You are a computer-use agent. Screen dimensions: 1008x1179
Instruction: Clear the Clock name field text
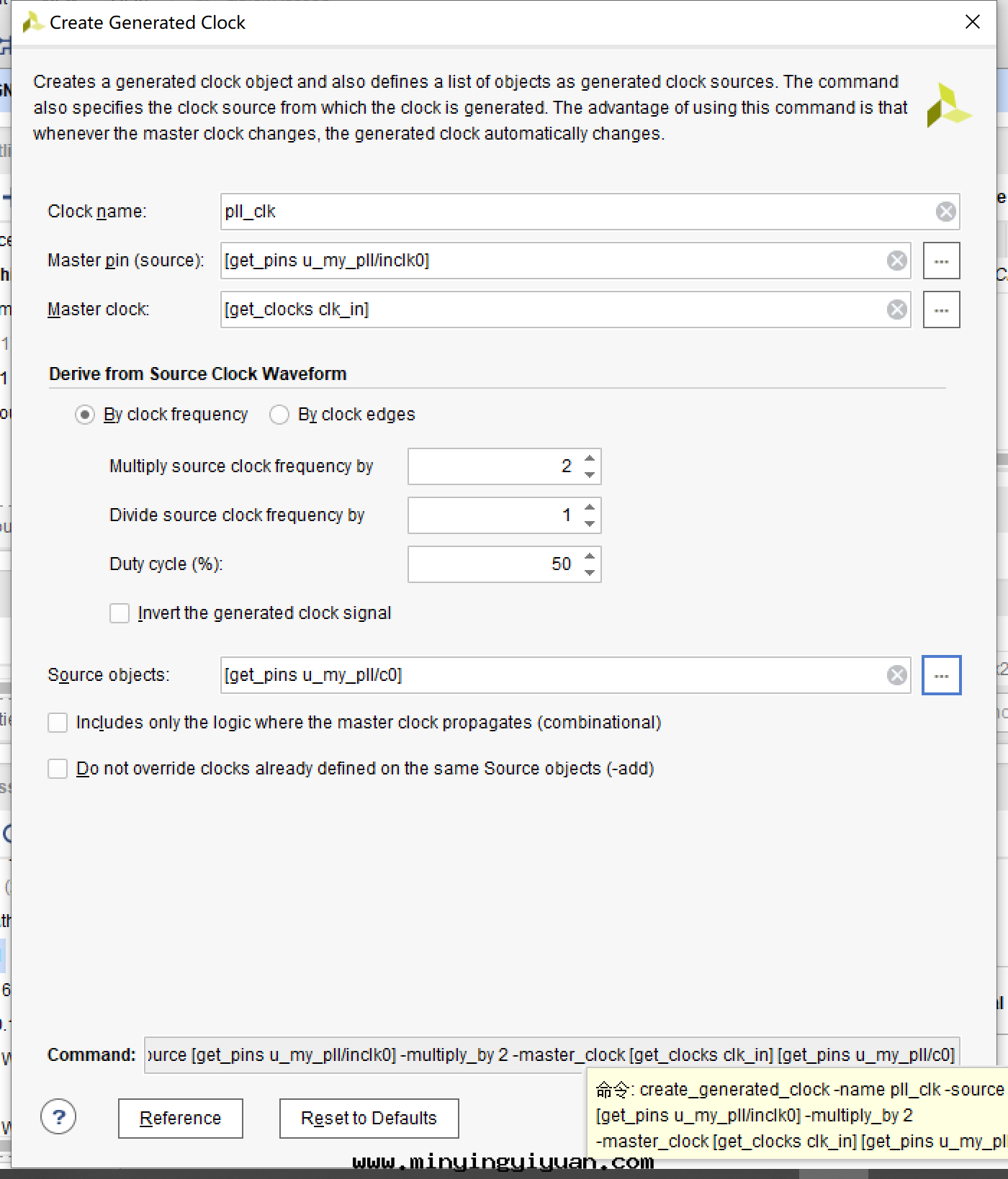[x=945, y=212]
